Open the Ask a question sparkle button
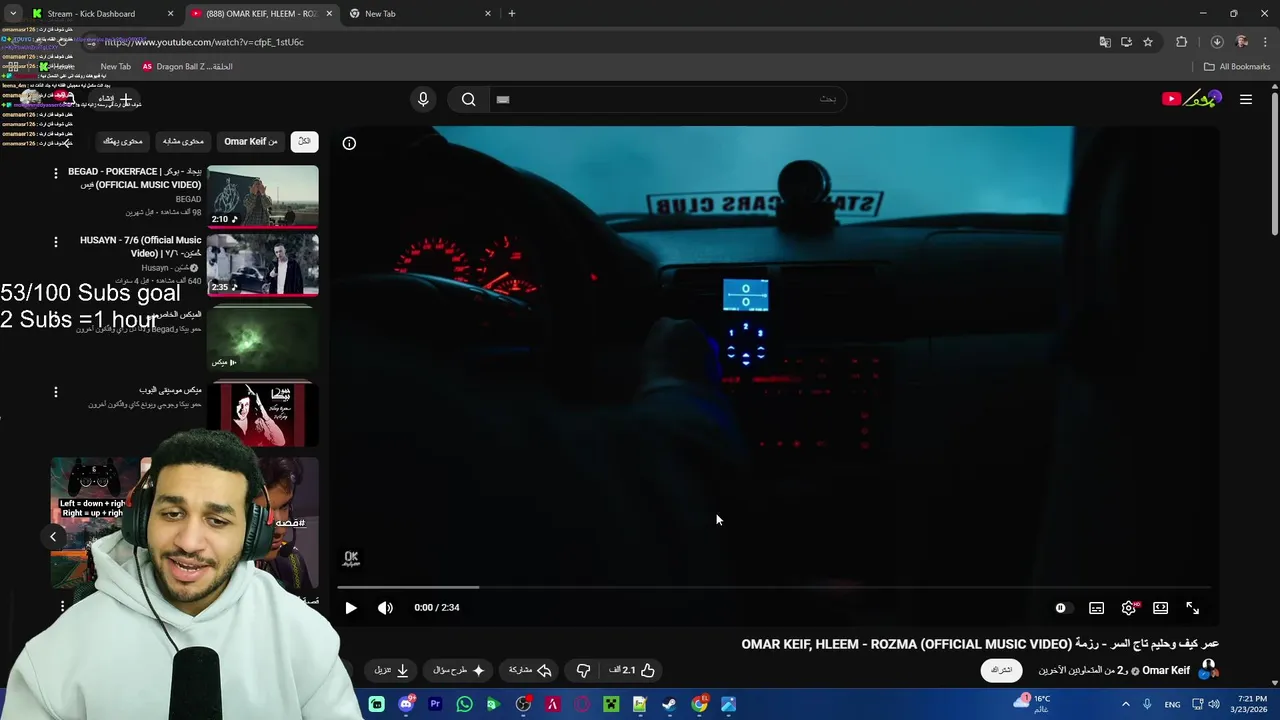 459,670
